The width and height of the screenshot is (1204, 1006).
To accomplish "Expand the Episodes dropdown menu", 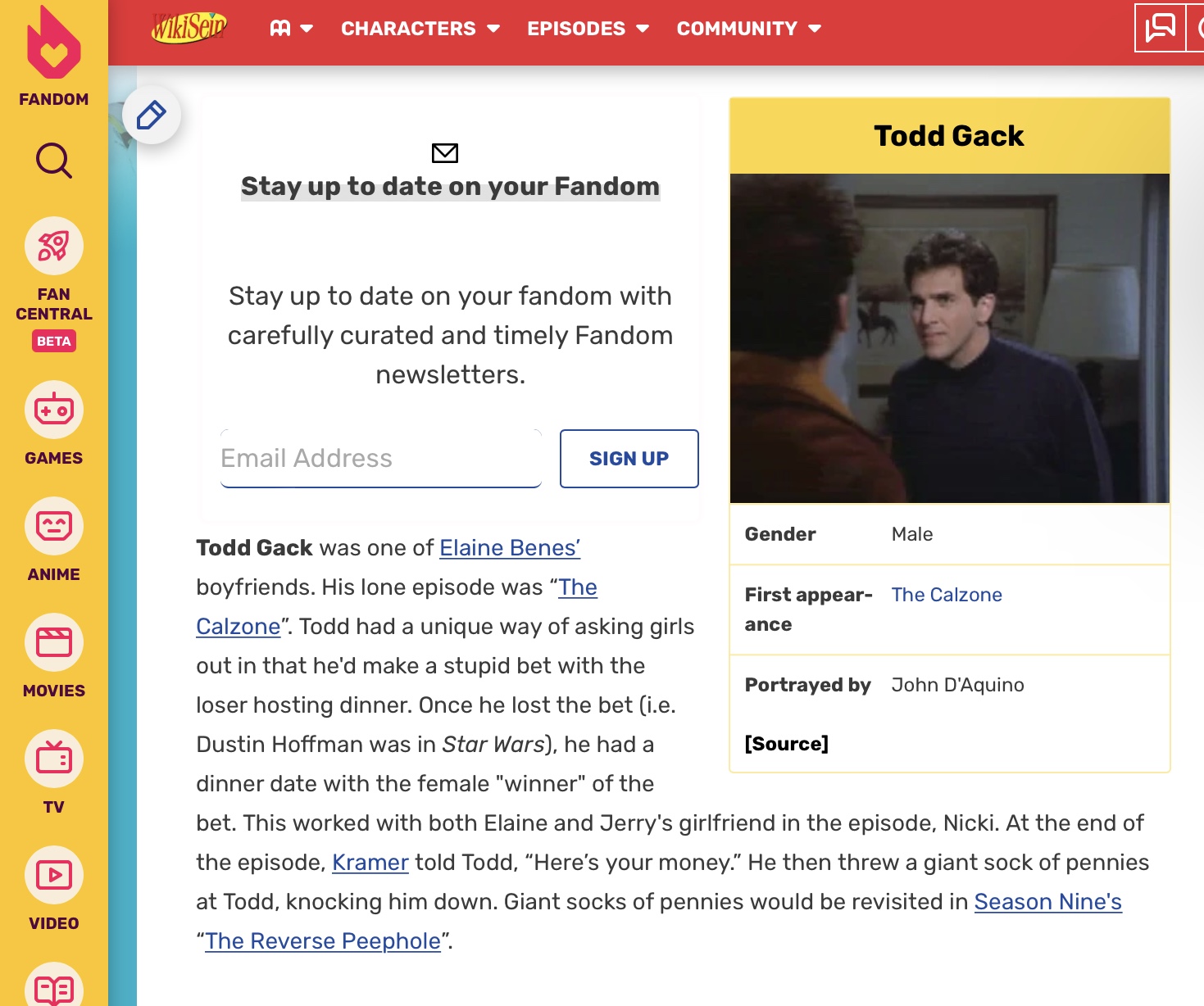I will pos(588,29).
